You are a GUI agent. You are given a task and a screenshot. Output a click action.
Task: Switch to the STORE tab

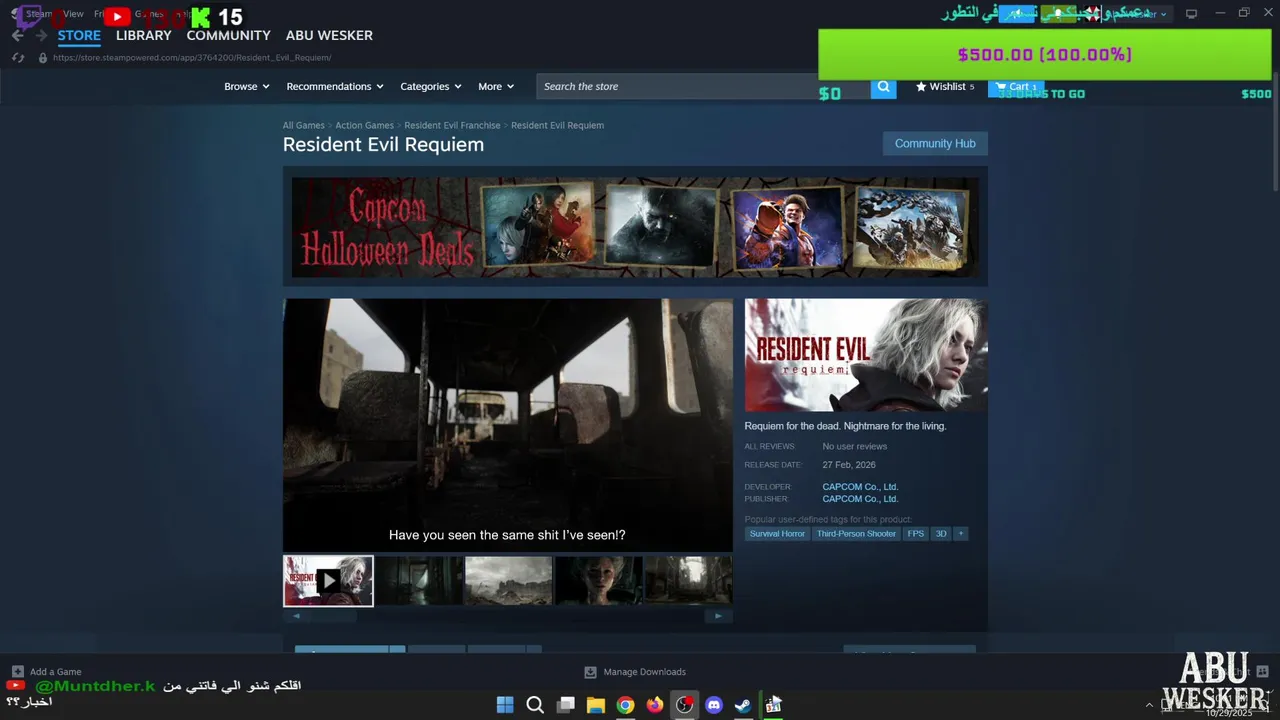click(x=79, y=35)
